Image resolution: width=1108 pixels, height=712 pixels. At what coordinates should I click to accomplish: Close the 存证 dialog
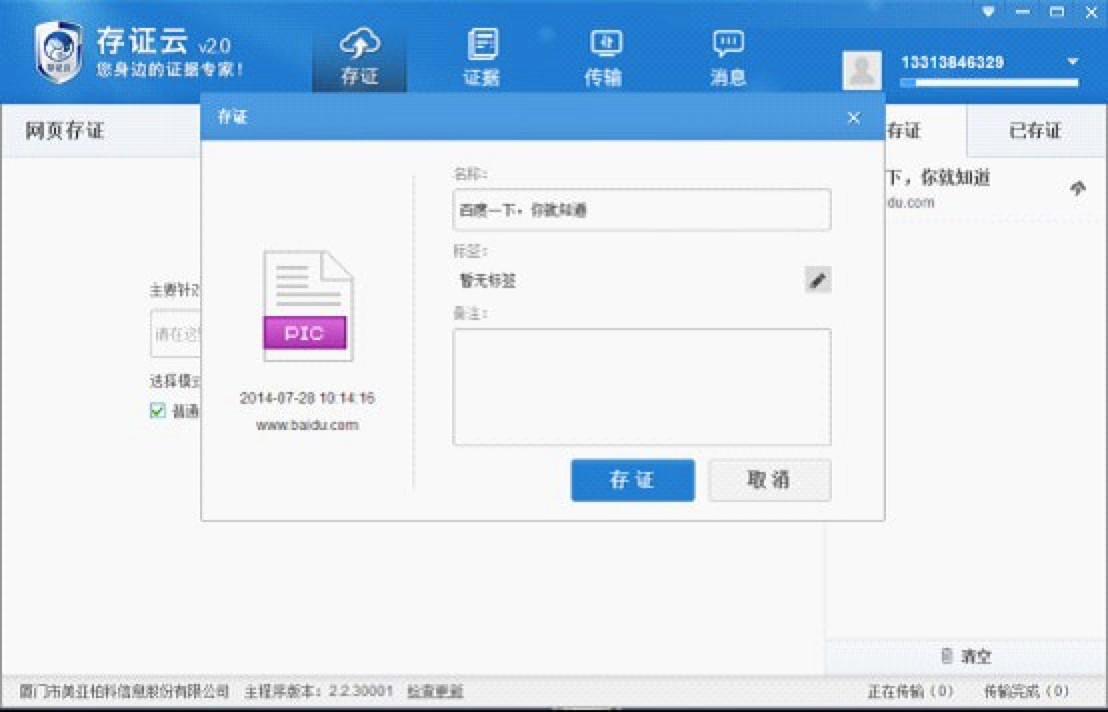click(x=854, y=118)
